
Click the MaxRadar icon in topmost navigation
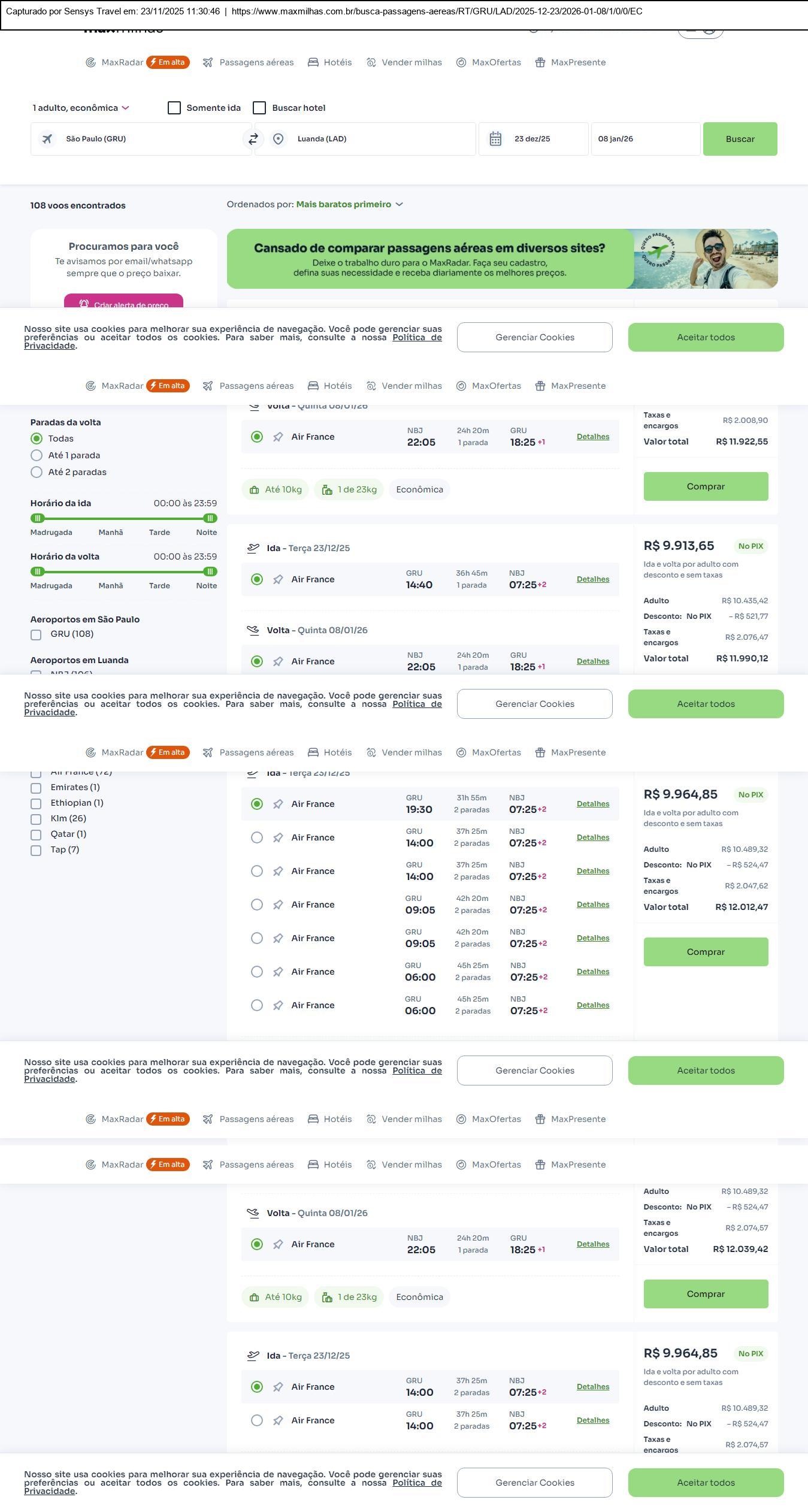90,63
